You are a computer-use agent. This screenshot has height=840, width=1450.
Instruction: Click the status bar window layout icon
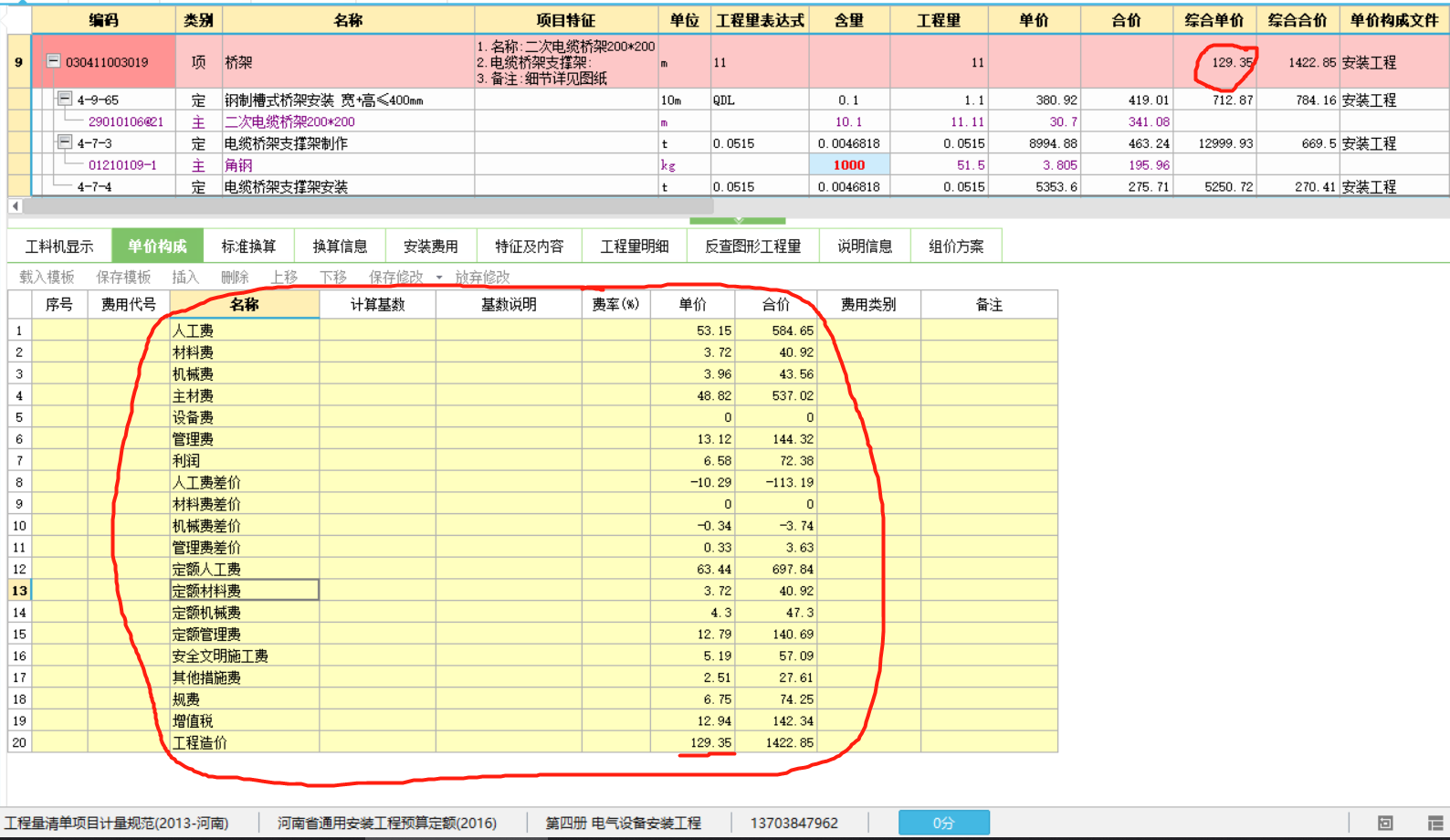(x=1385, y=823)
